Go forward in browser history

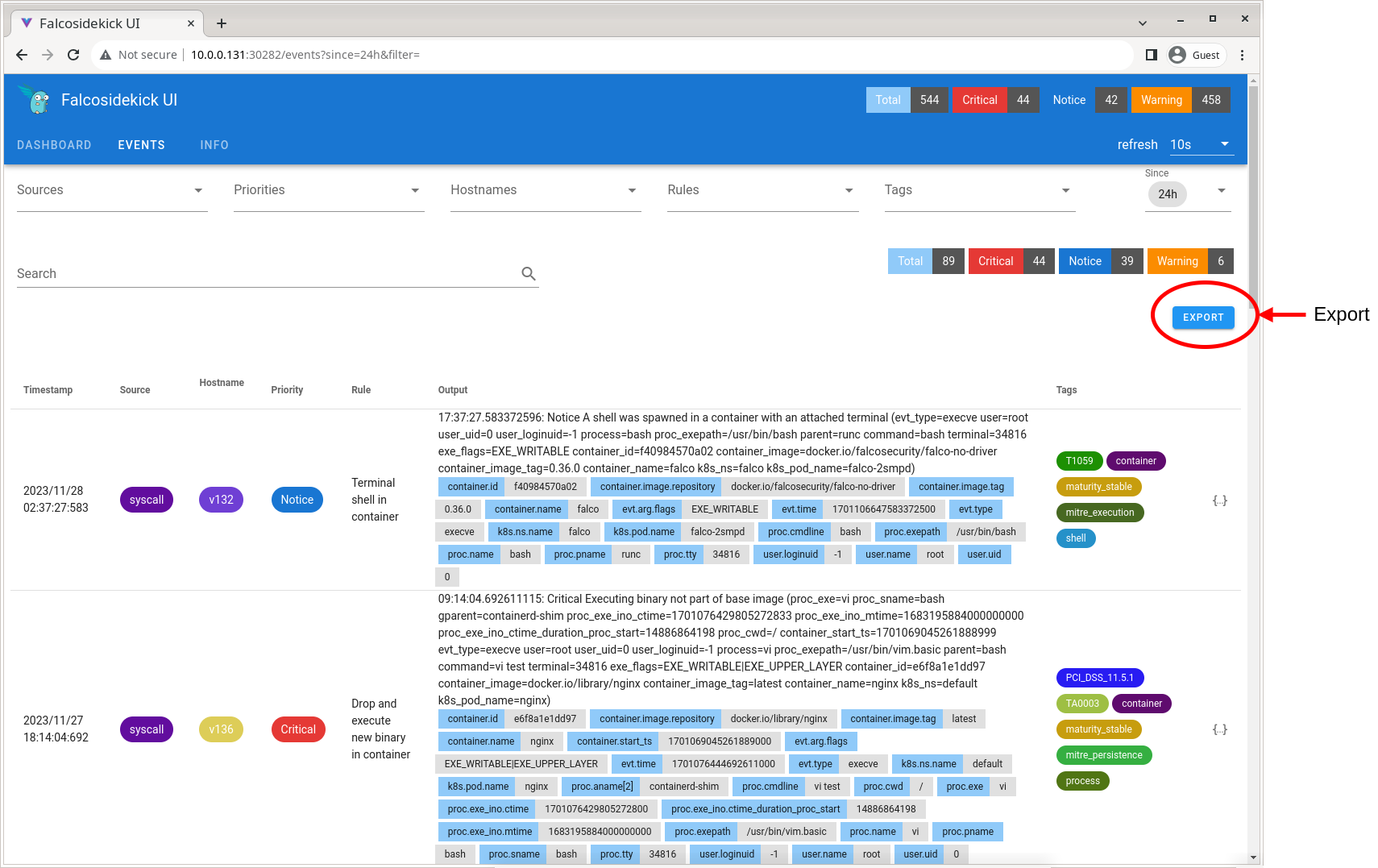[48, 55]
